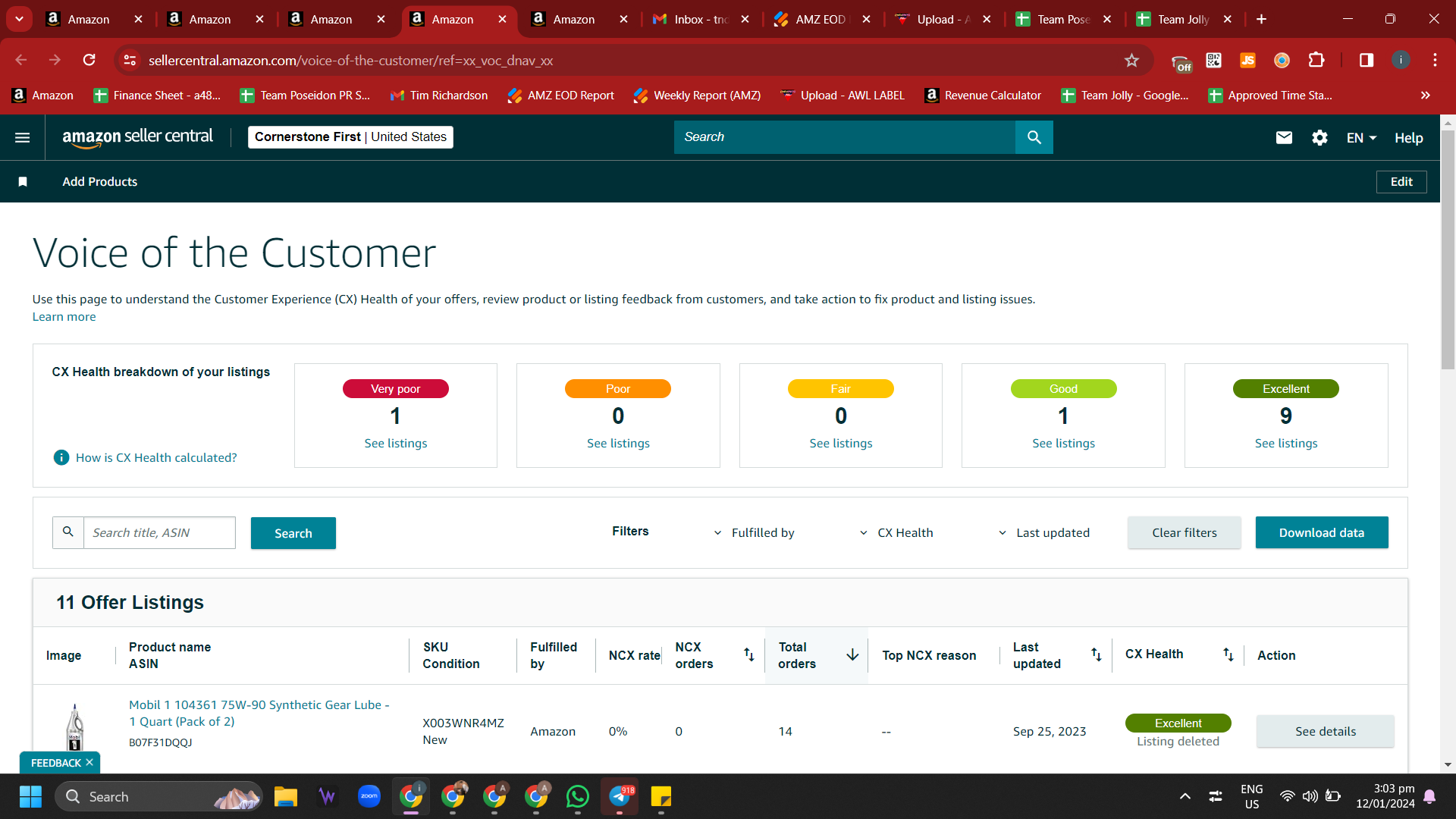Click the QR code extension icon
Viewport: 1456px width, 819px height.
tap(1213, 60)
